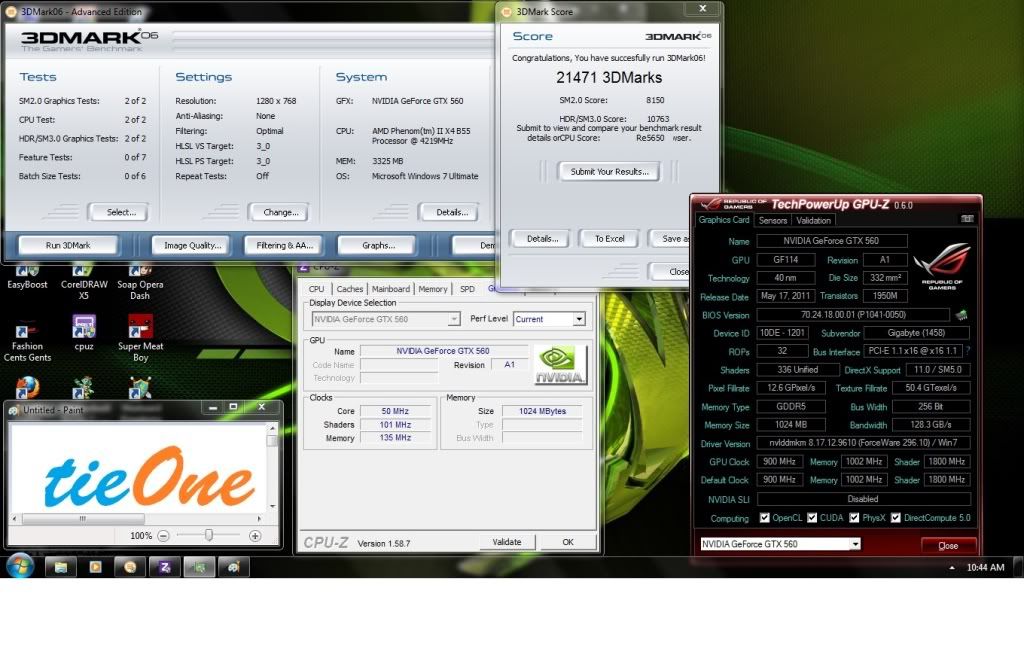Click the Paint vertical scrollbar thumb
This screenshot has width=1024, height=667.
click(x=272, y=440)
